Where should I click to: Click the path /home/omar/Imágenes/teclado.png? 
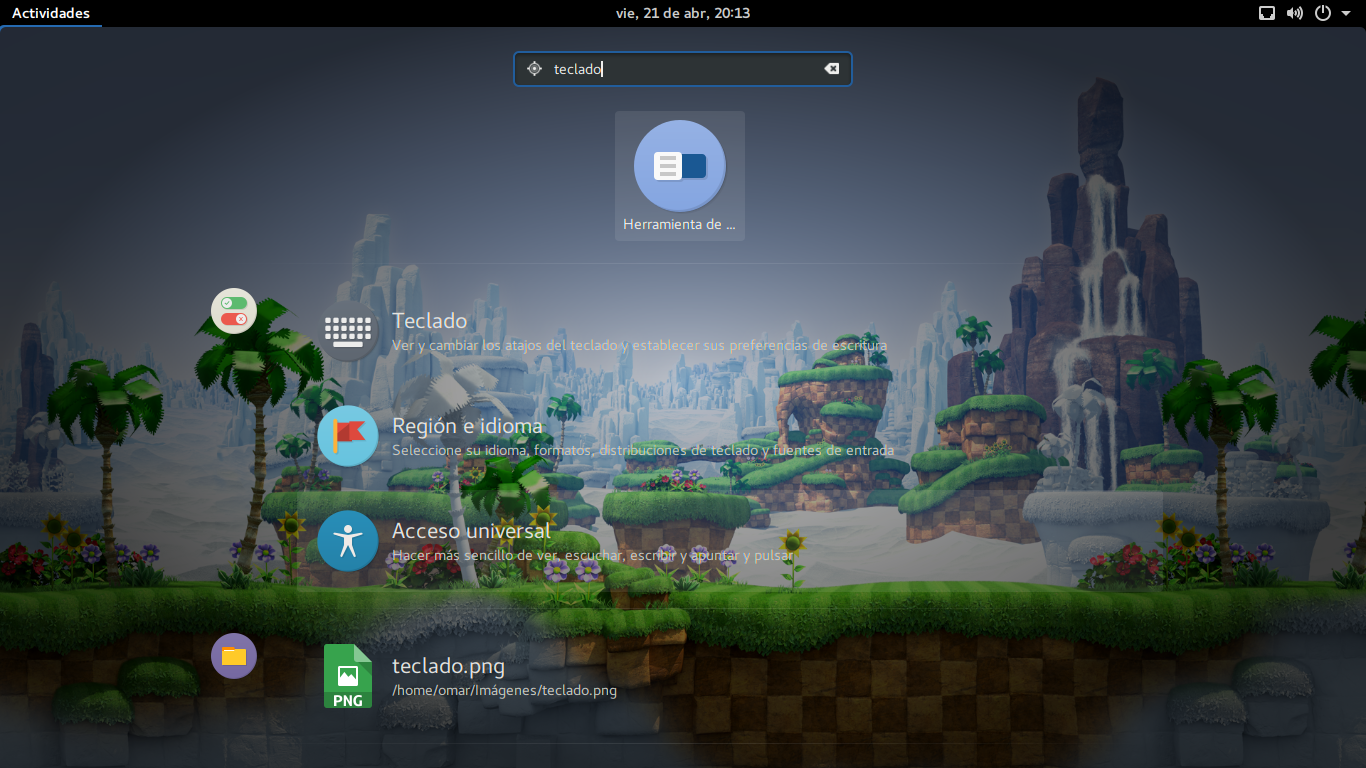[504, 691]
